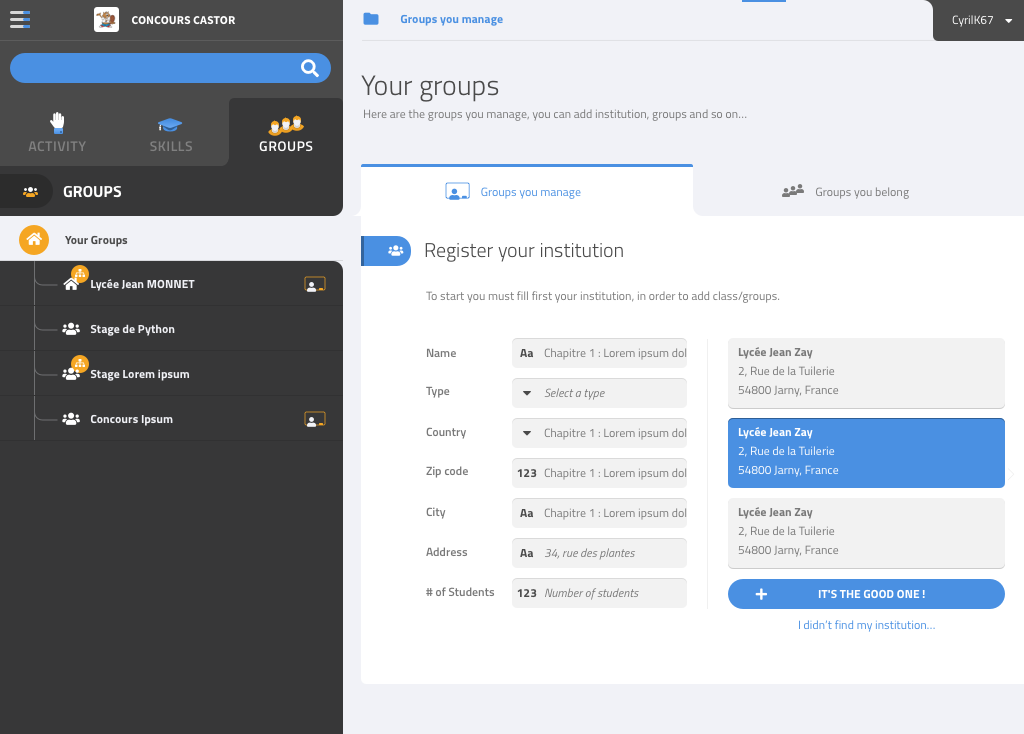Click the badge icon beside Lycée Jean MONNET

[x=315, y=285]
